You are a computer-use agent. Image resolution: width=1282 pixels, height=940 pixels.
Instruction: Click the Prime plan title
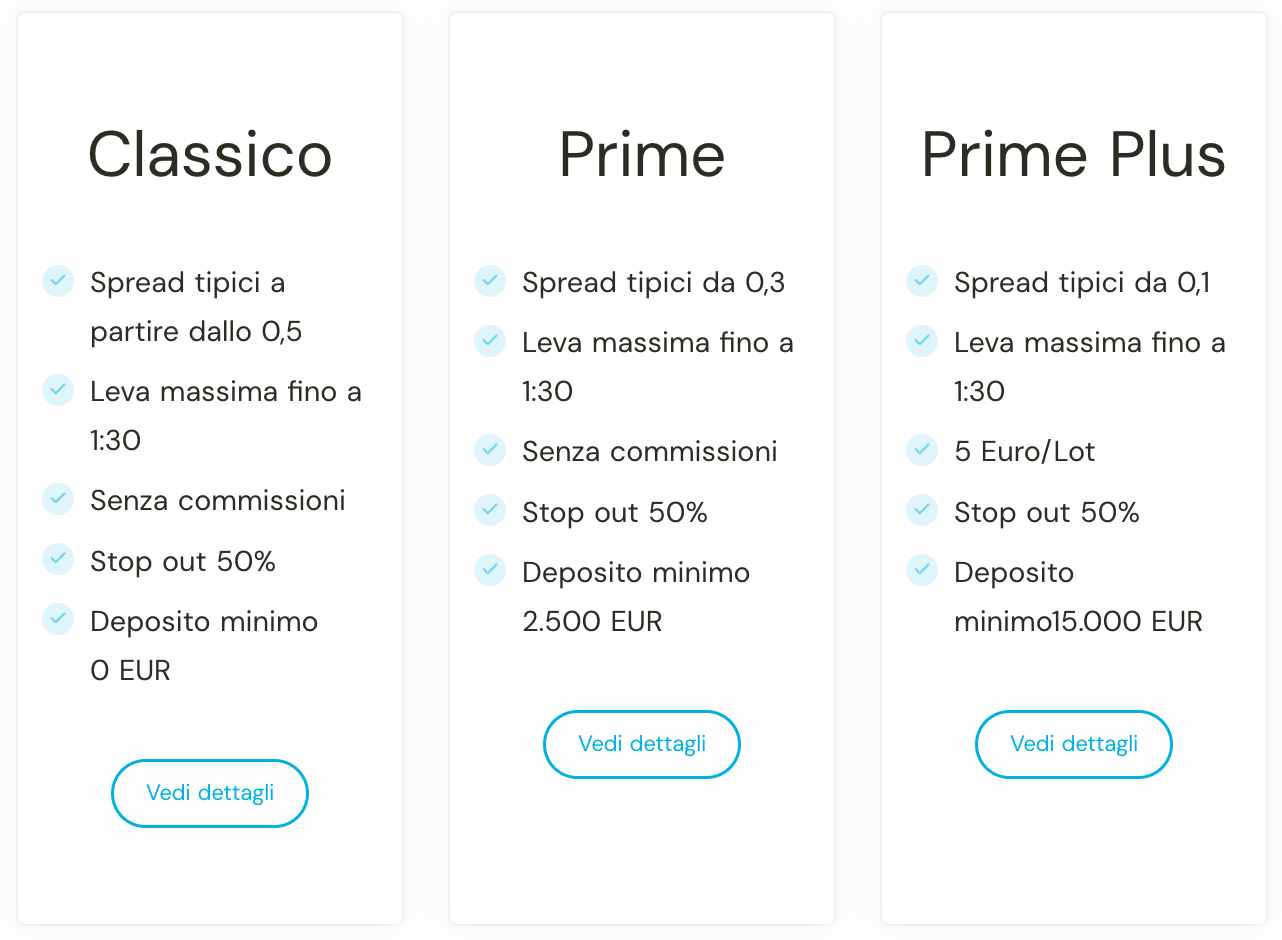point(642,155)
